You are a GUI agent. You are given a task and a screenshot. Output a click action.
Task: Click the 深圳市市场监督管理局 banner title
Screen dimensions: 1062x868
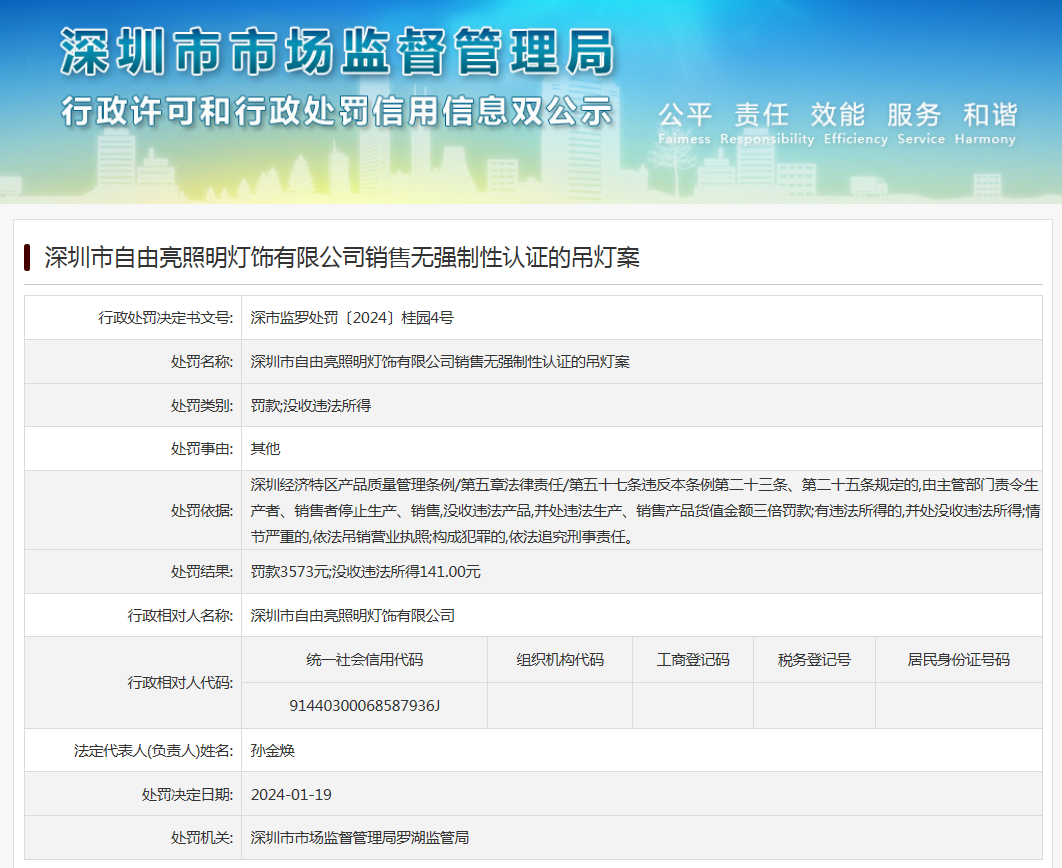coord(337,52)
